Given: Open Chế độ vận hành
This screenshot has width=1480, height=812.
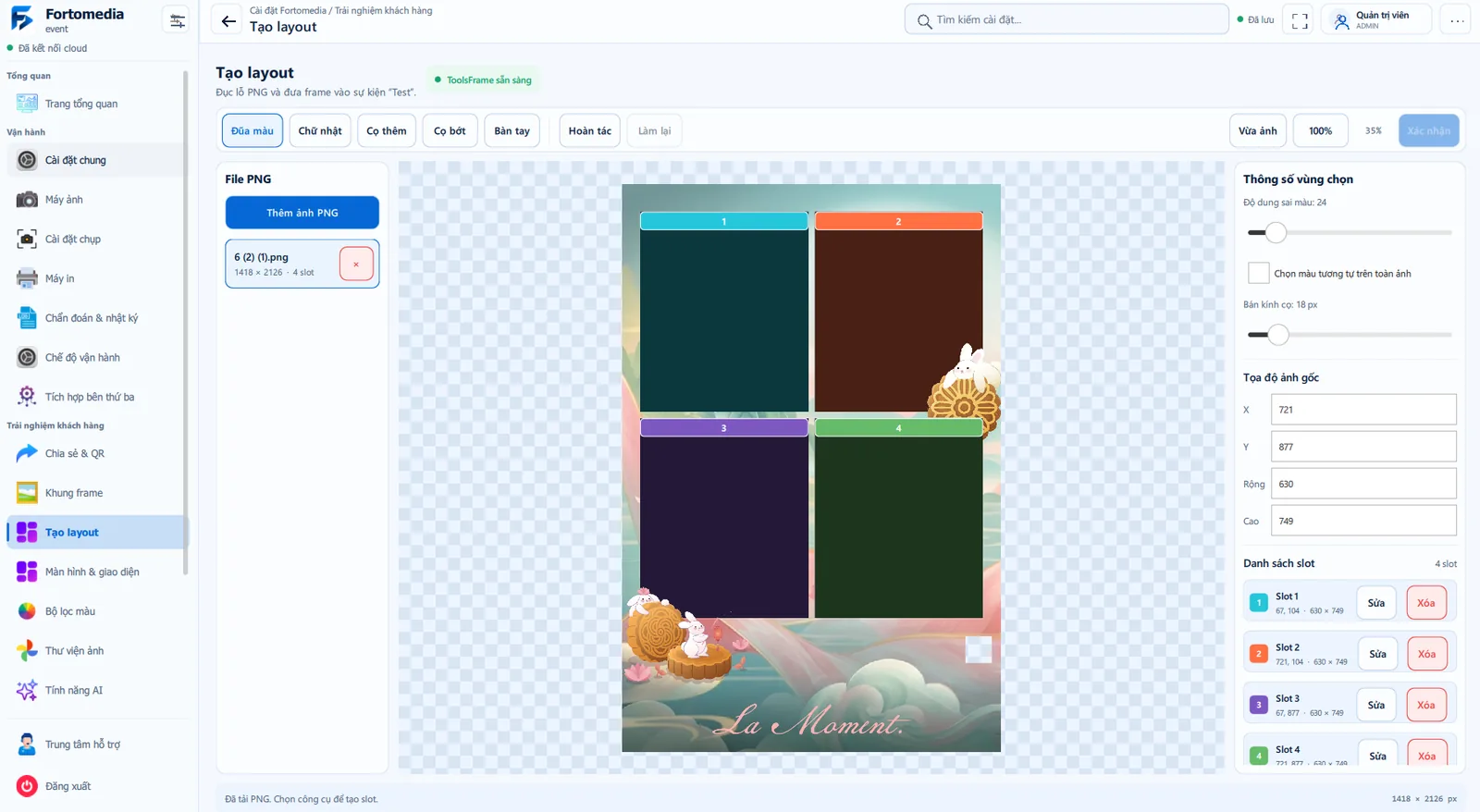Looking at the screenshot, I should tap(96, 357).
